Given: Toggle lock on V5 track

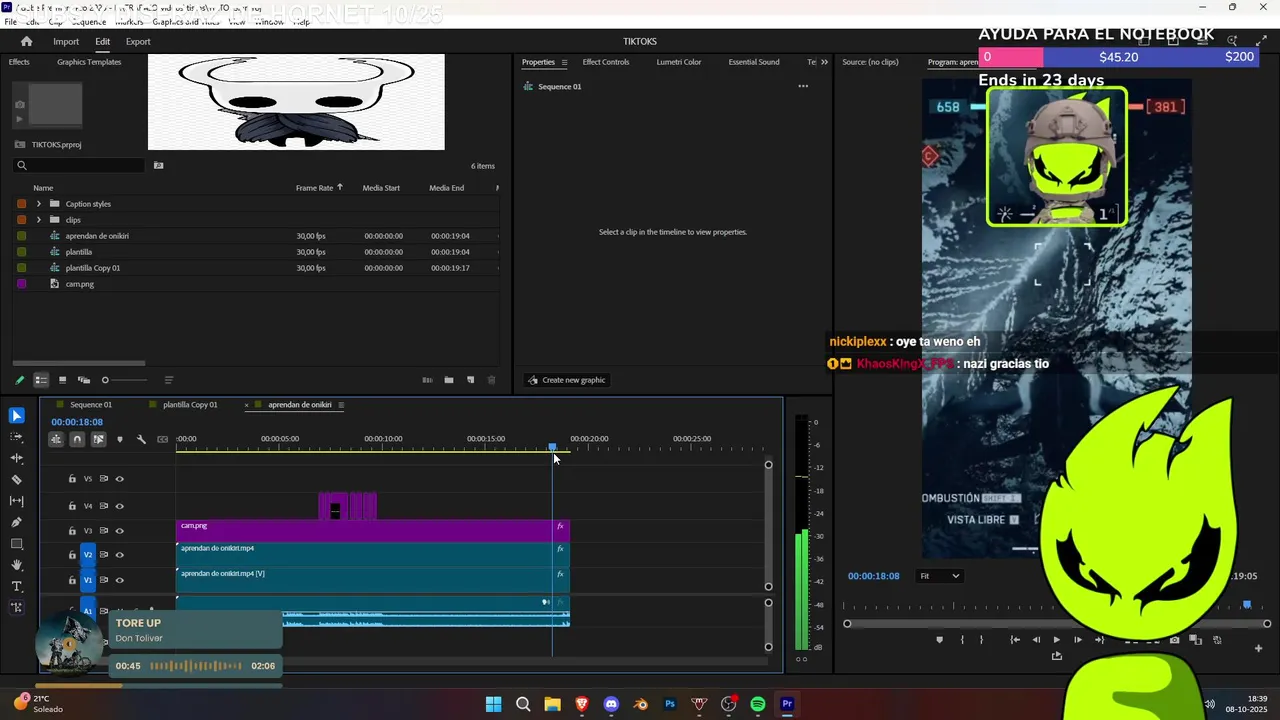Looking at the screenshot, I should click(x=72, y=479).
